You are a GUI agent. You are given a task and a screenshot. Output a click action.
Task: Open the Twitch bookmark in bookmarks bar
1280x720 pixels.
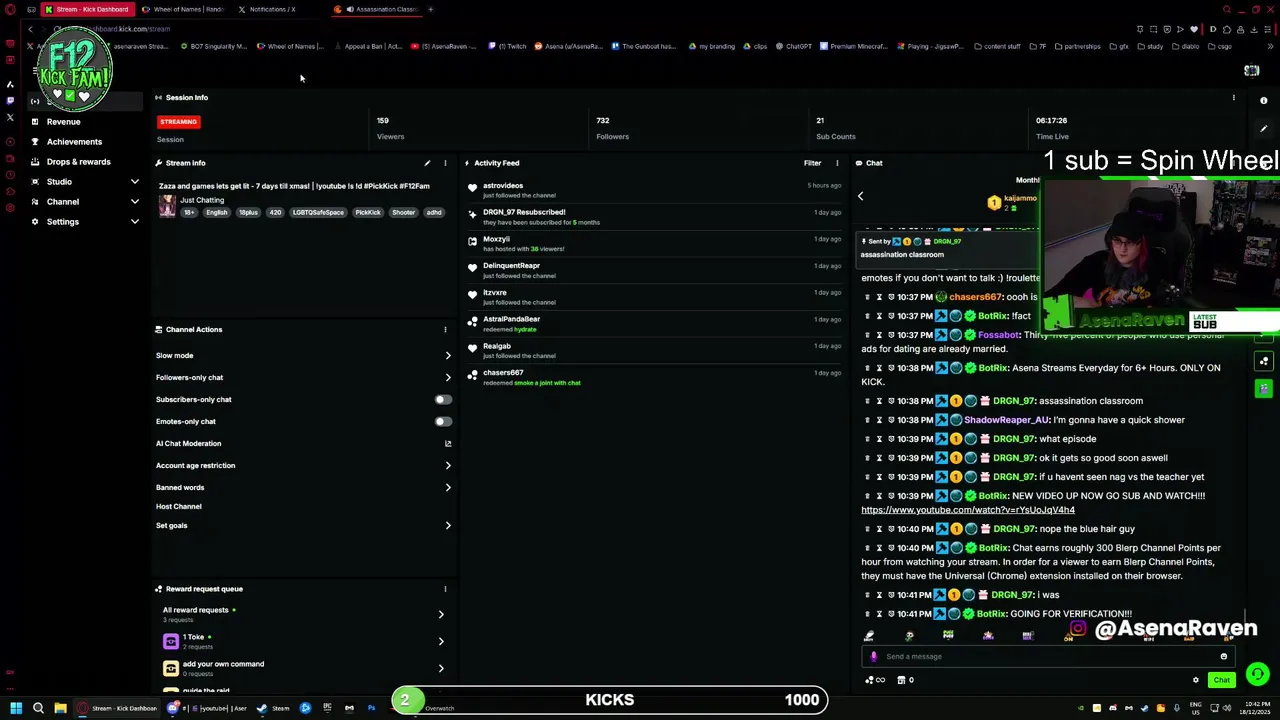click(x=508, y=46)
